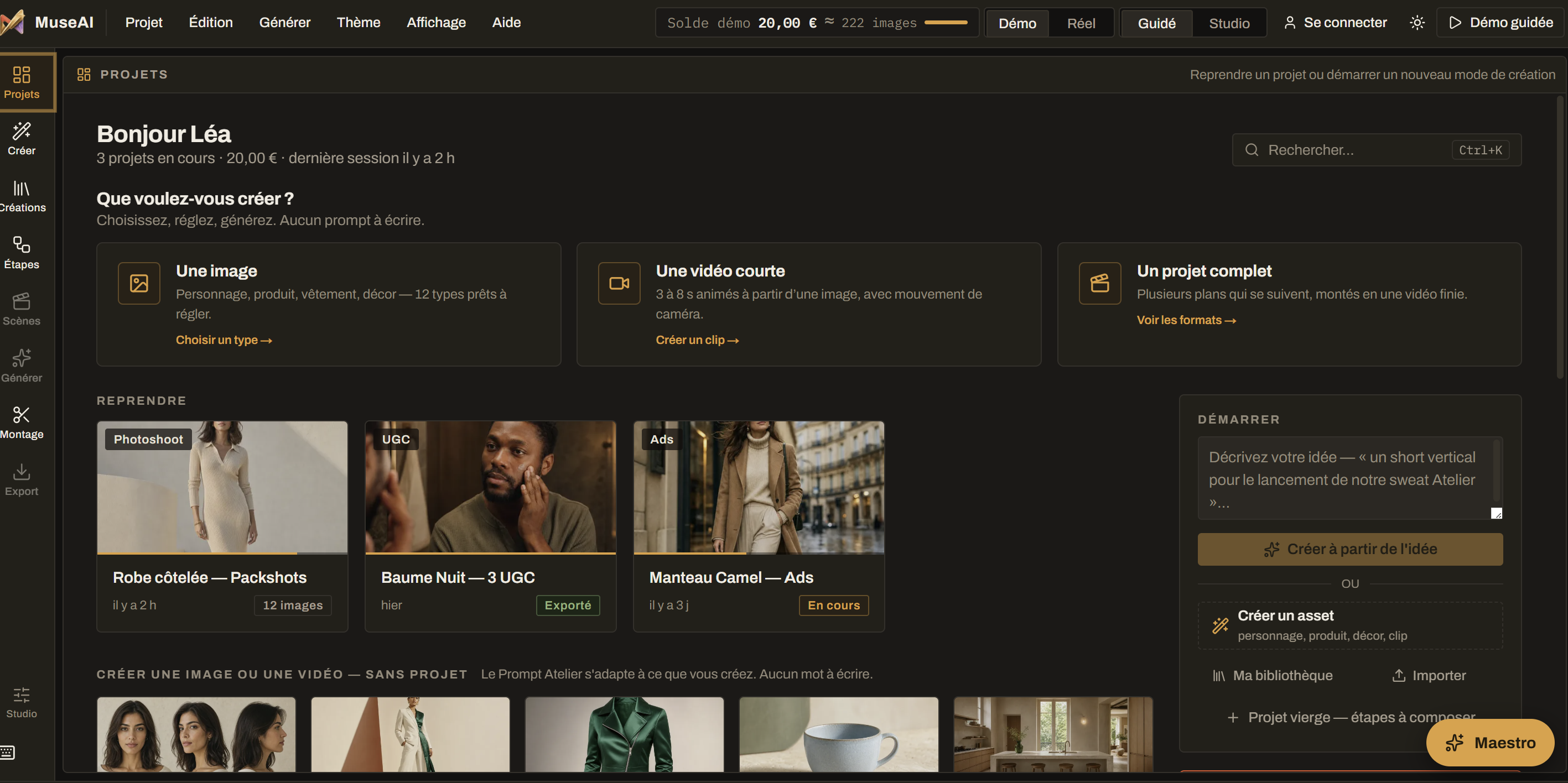Click the demo balance progress bar
The height and width of the screenshot is (783, 1568).
click(x=946, y=23)
